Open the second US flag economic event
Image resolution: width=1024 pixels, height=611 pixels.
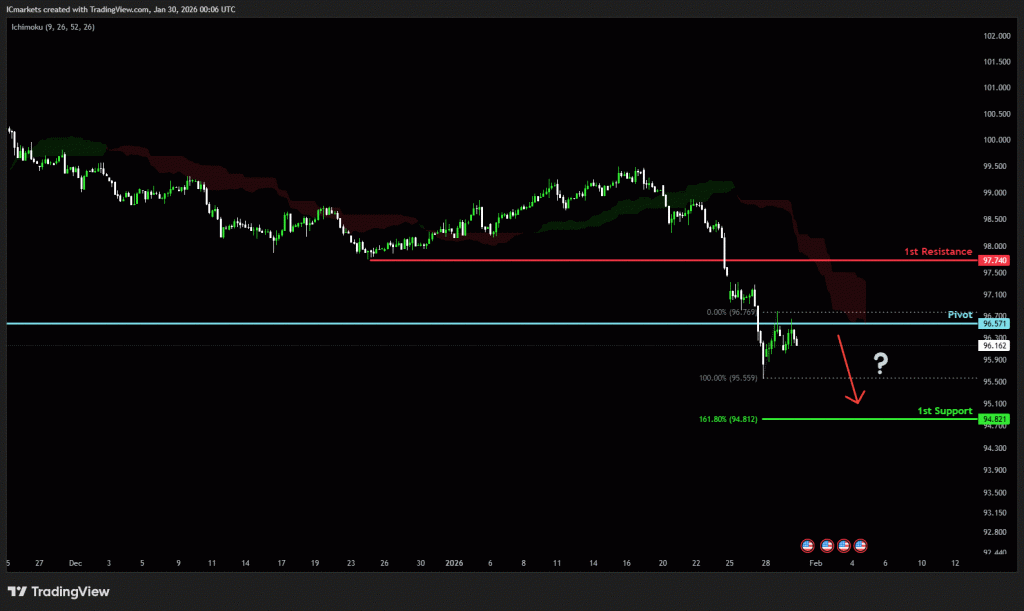coord(826,545)
